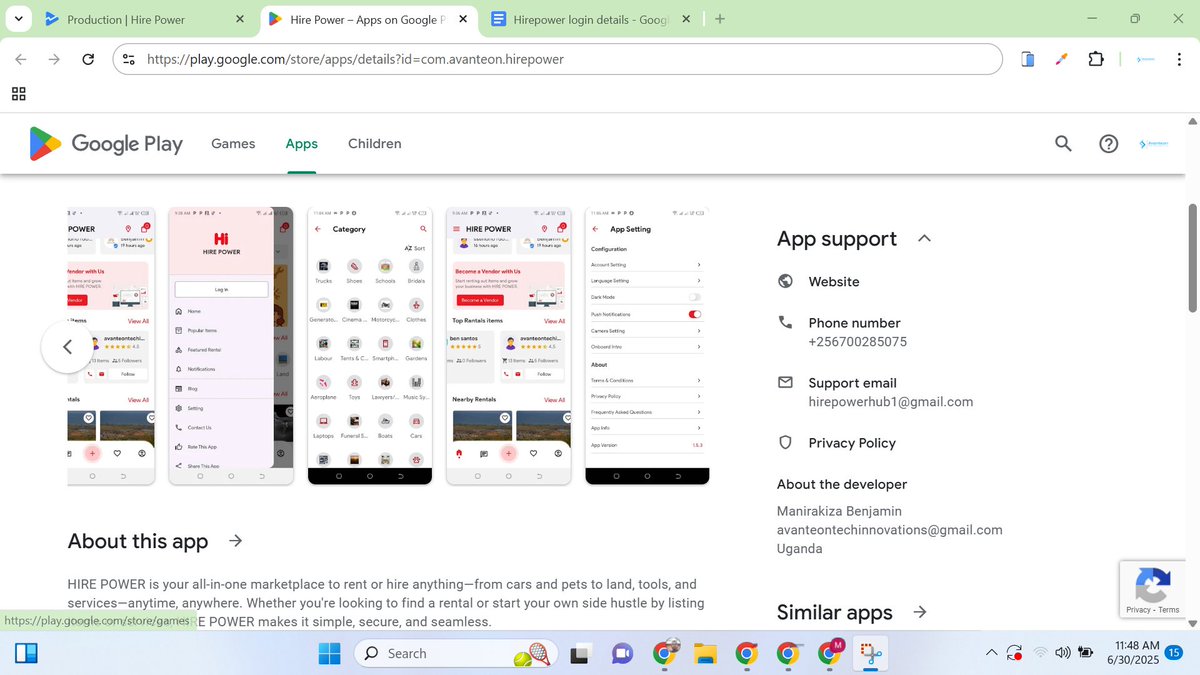Image resolution: width=1200 pixels, height=675 pixels.
Task: Click the reCAPTCHA Privacy link
Action: [x=1138, y=610]
